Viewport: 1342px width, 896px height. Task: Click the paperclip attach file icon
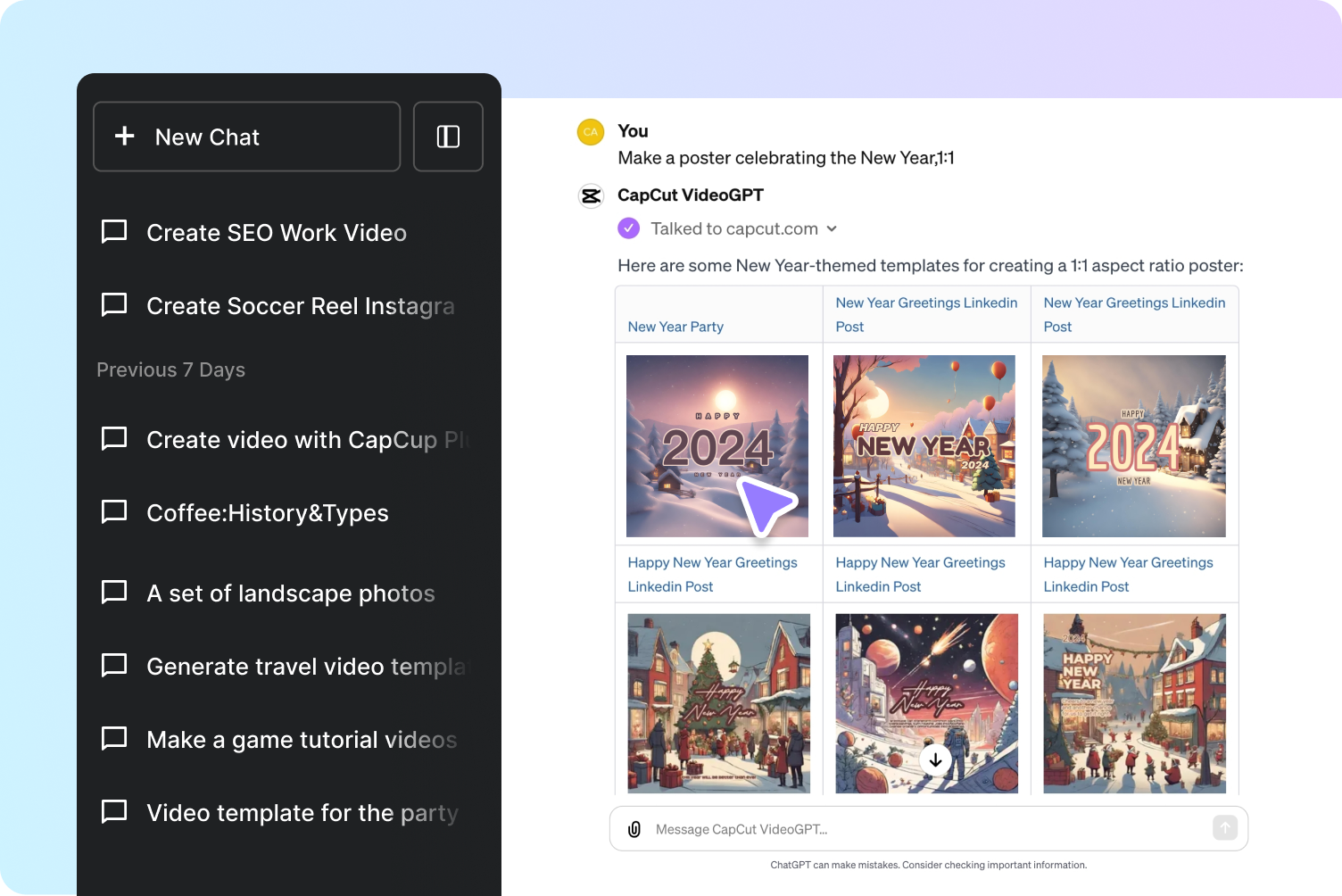point(634,829)
